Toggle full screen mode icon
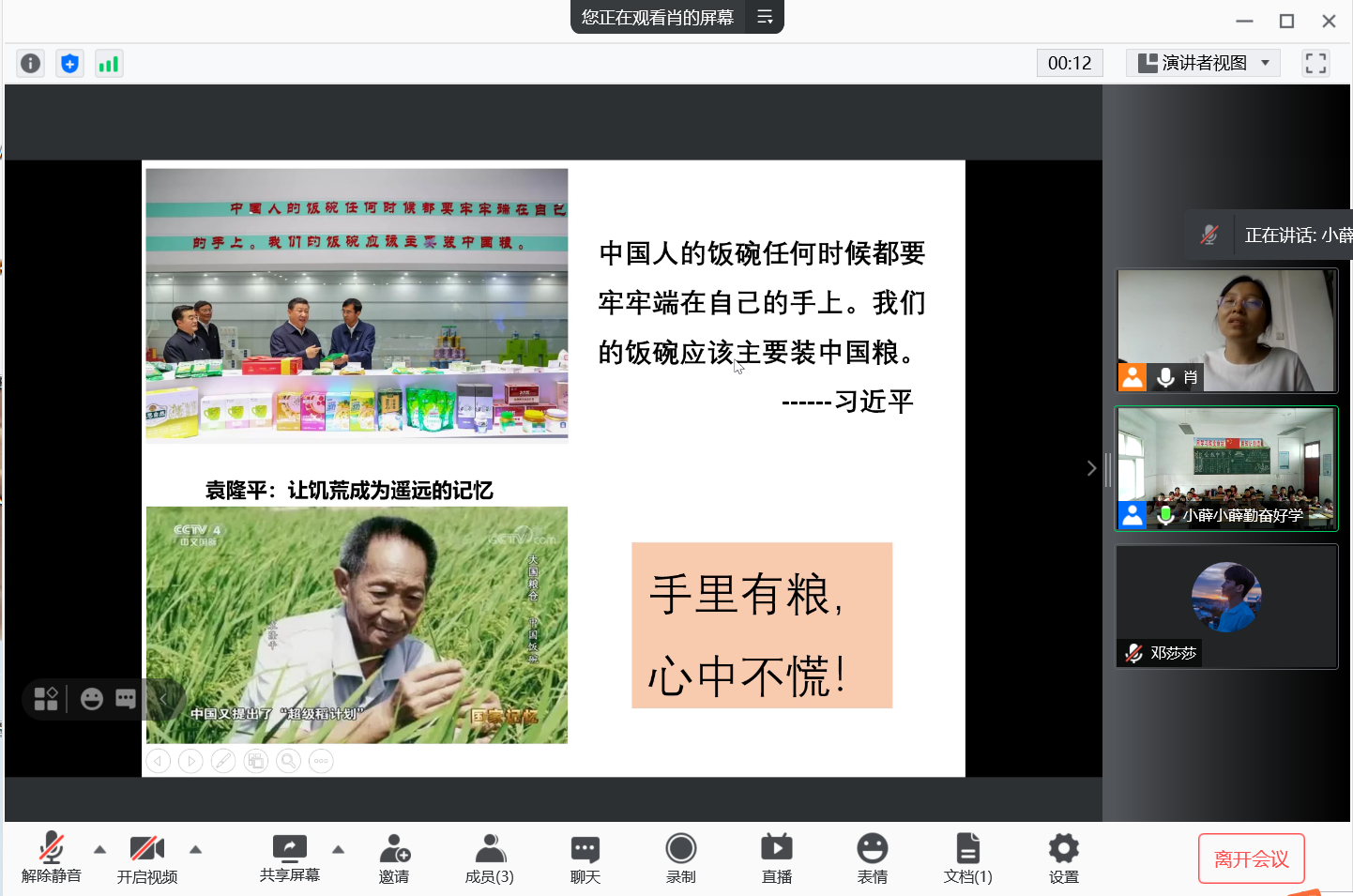The height and width of the screenshot is (896, 1353). click(1315, 63)
